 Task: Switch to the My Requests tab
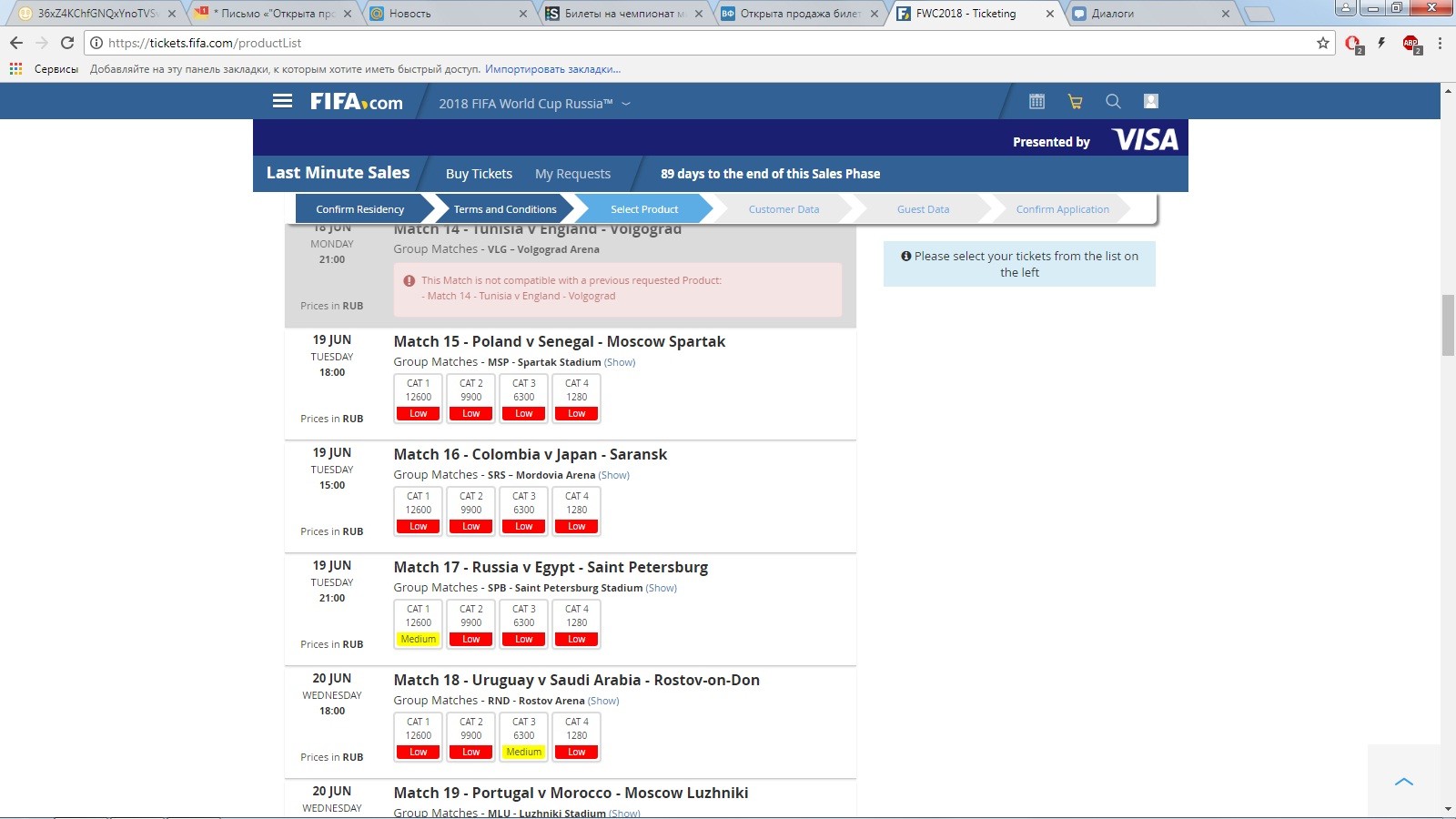click(x=572, y=174)
